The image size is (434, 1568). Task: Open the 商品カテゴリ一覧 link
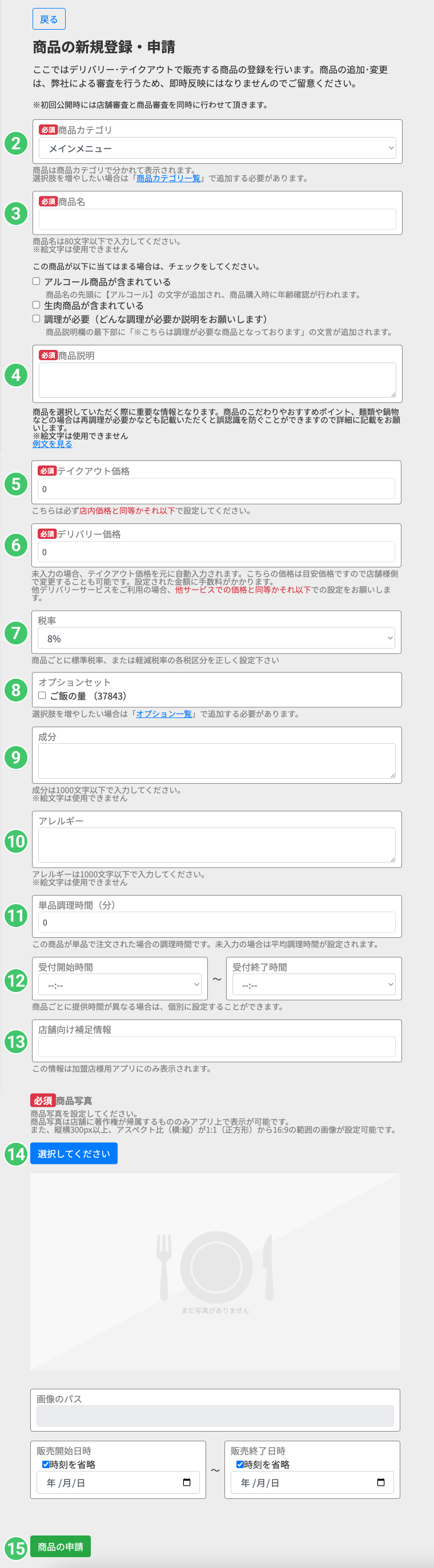coord(168,178)
